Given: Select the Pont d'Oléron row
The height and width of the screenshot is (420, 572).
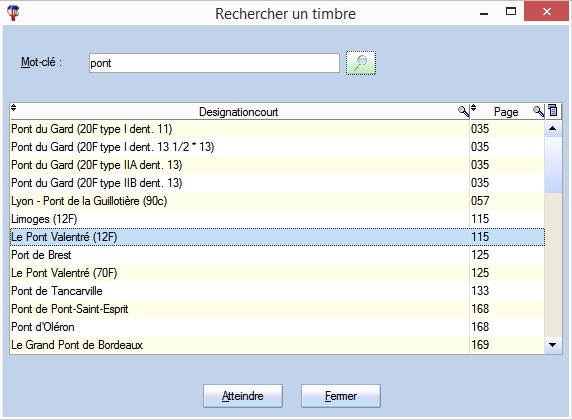Looking at the screenshot, I should coord(277,327).
